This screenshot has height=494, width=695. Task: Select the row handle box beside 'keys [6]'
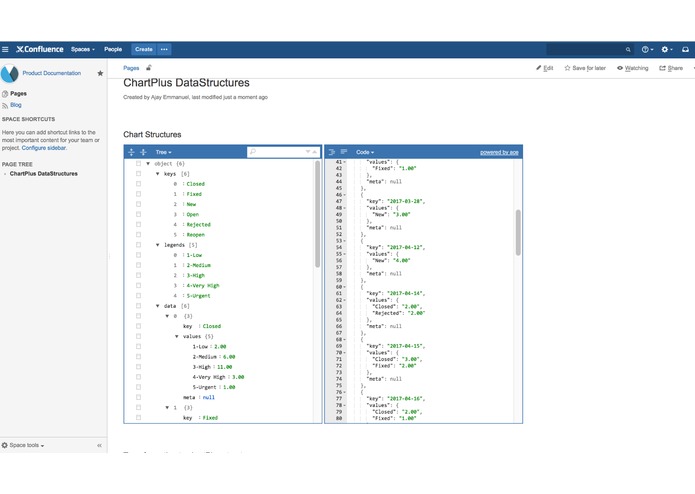tap(138, 174)
